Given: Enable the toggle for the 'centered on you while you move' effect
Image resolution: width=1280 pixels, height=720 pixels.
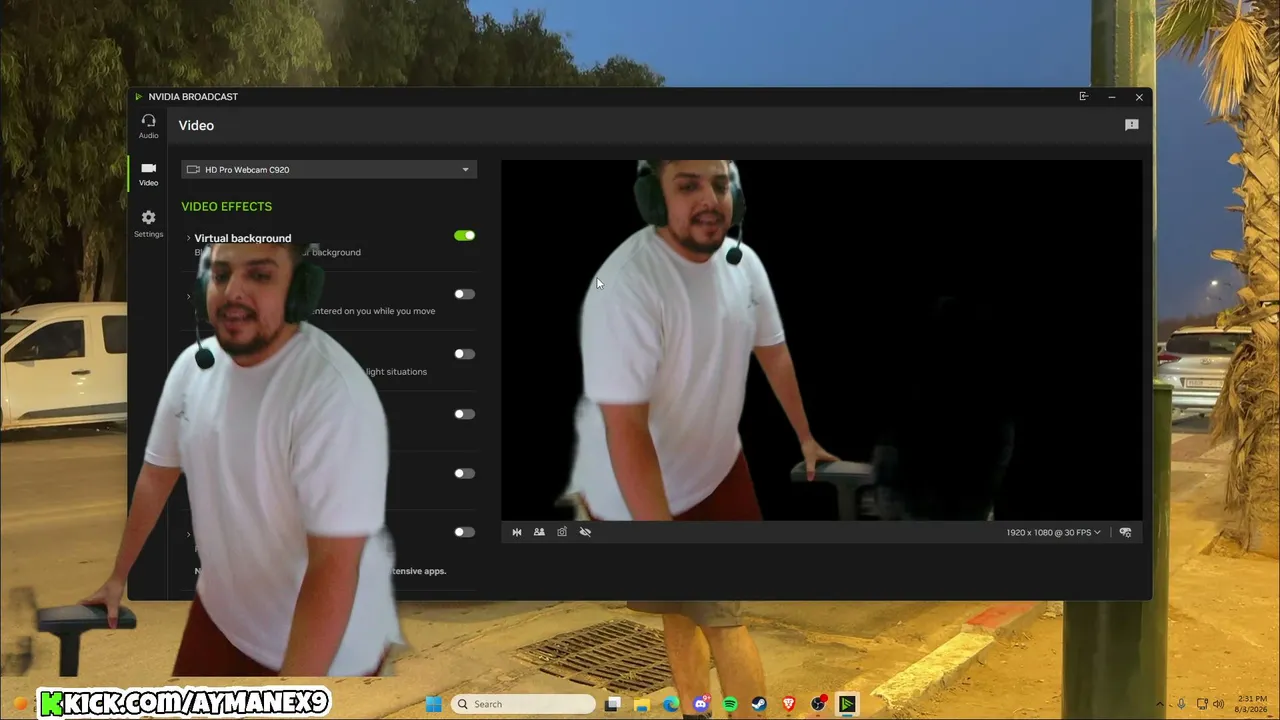Looking at the screenshot, I should pyautogui.click(x=464, y=294).
